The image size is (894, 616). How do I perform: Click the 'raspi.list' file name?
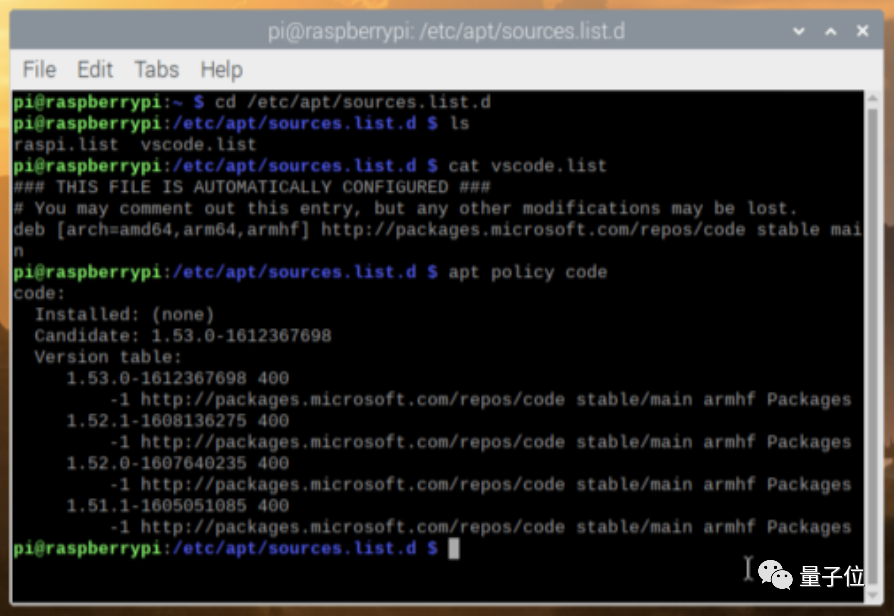click(66, 144)
